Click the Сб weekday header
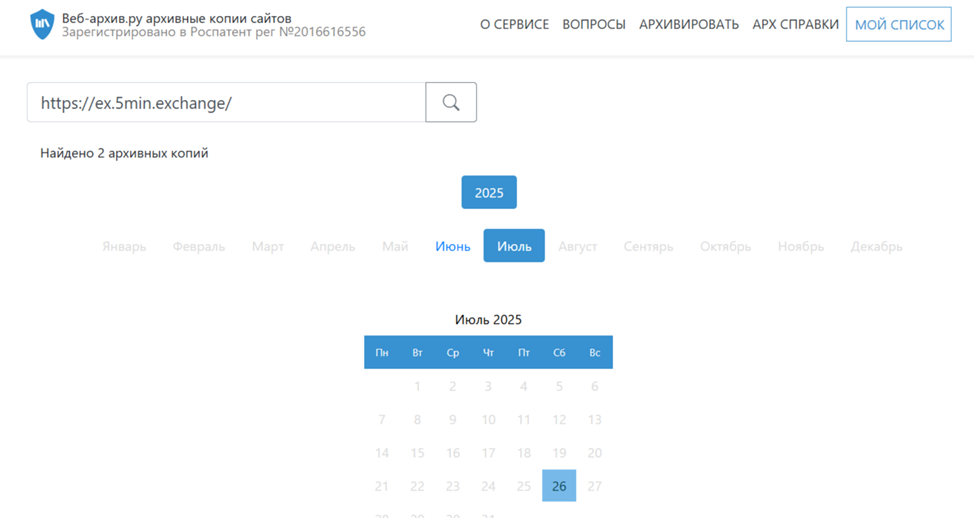Screen dimensions: 974x518 click(x=559, y=352)
